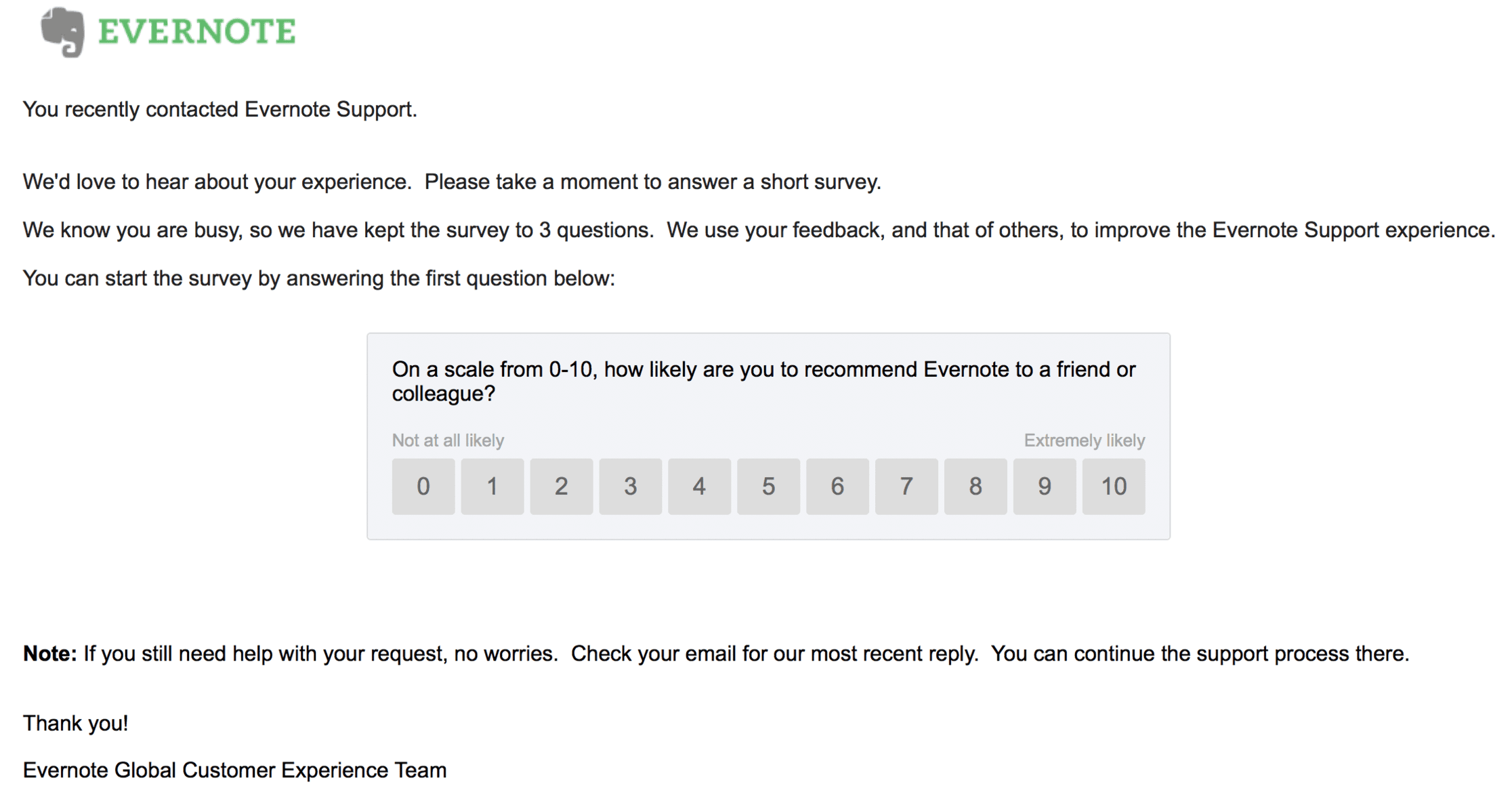Choose the top score of 10
1512x803 pixels.
[1114, 487]
